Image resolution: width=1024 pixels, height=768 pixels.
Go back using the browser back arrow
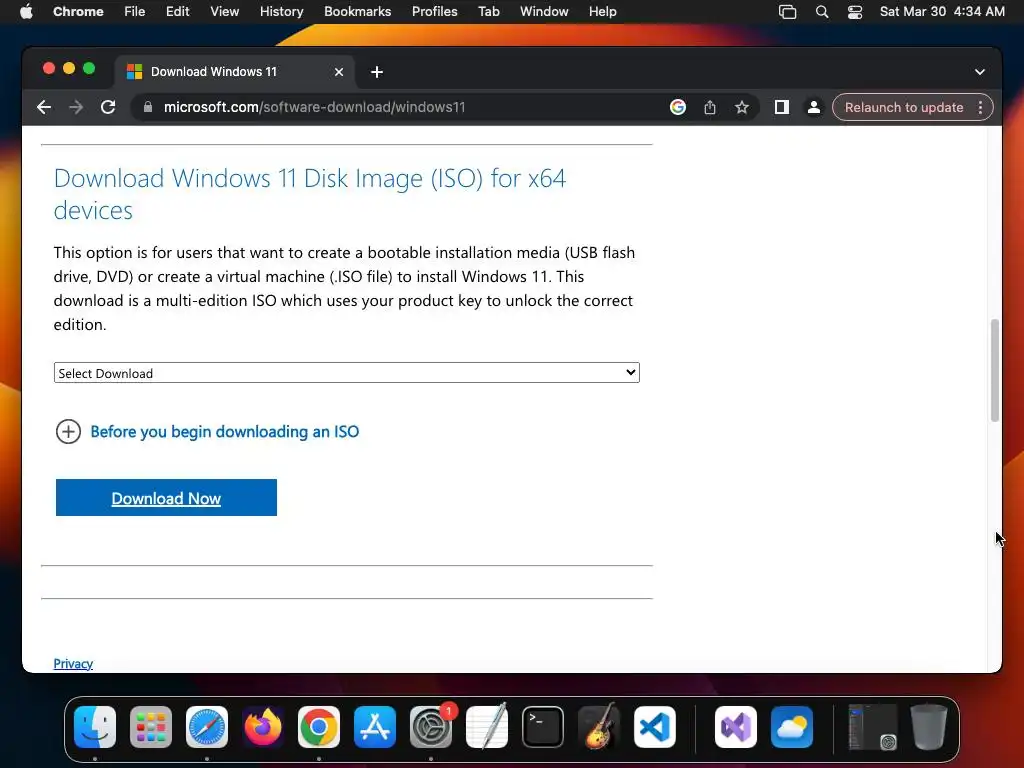[x=44, y=107]
